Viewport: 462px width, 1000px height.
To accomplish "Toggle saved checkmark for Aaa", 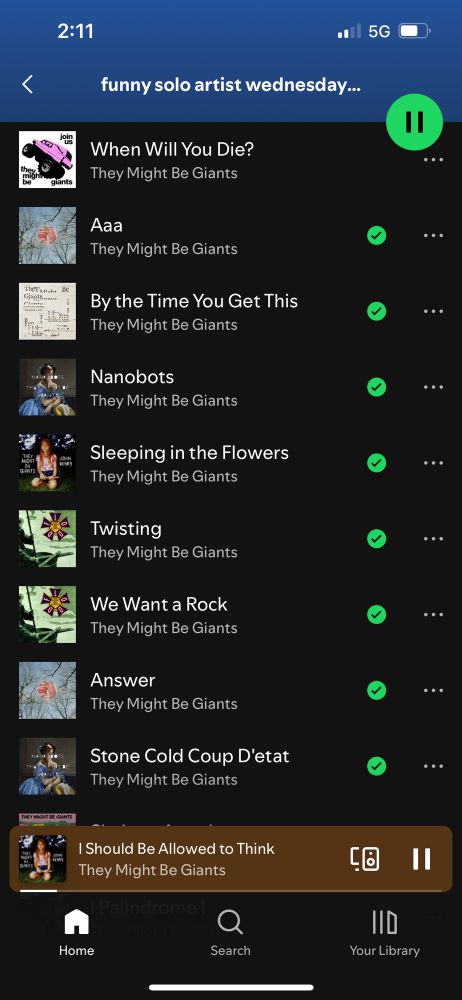I will coord(376,235).
